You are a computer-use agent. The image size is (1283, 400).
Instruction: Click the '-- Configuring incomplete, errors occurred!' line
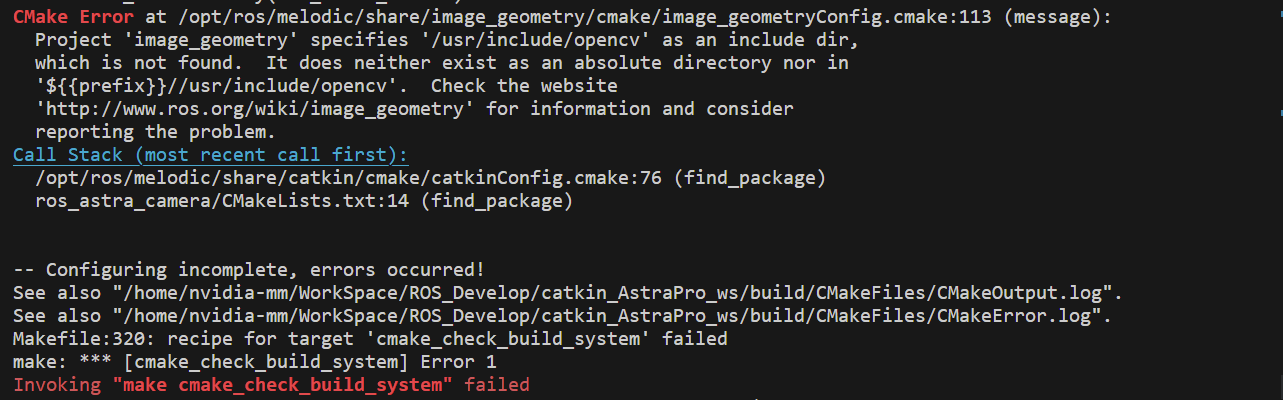coord(249,270)
